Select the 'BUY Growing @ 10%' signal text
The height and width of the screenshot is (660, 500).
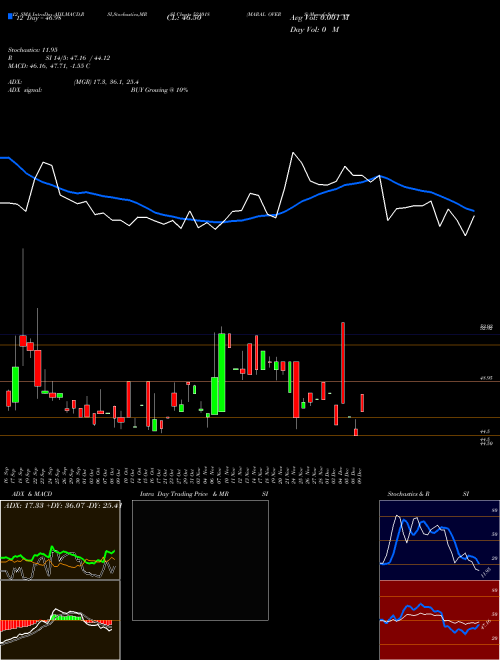(159, 90)
